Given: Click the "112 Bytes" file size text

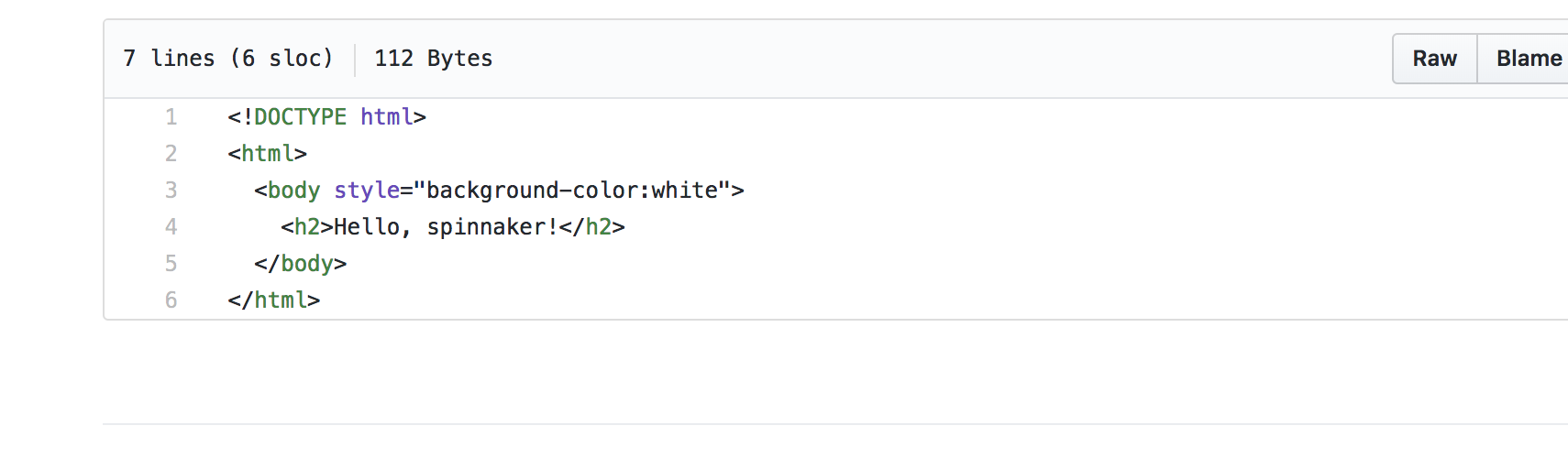Looking at the screenshot, I should pos(433,59).
